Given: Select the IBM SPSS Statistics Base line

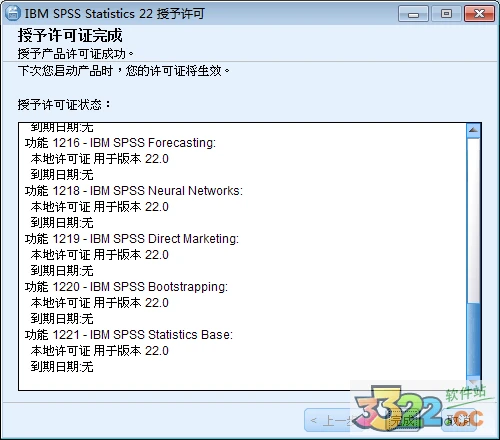Looking at the screenshot, I should (x=129, y=335).
